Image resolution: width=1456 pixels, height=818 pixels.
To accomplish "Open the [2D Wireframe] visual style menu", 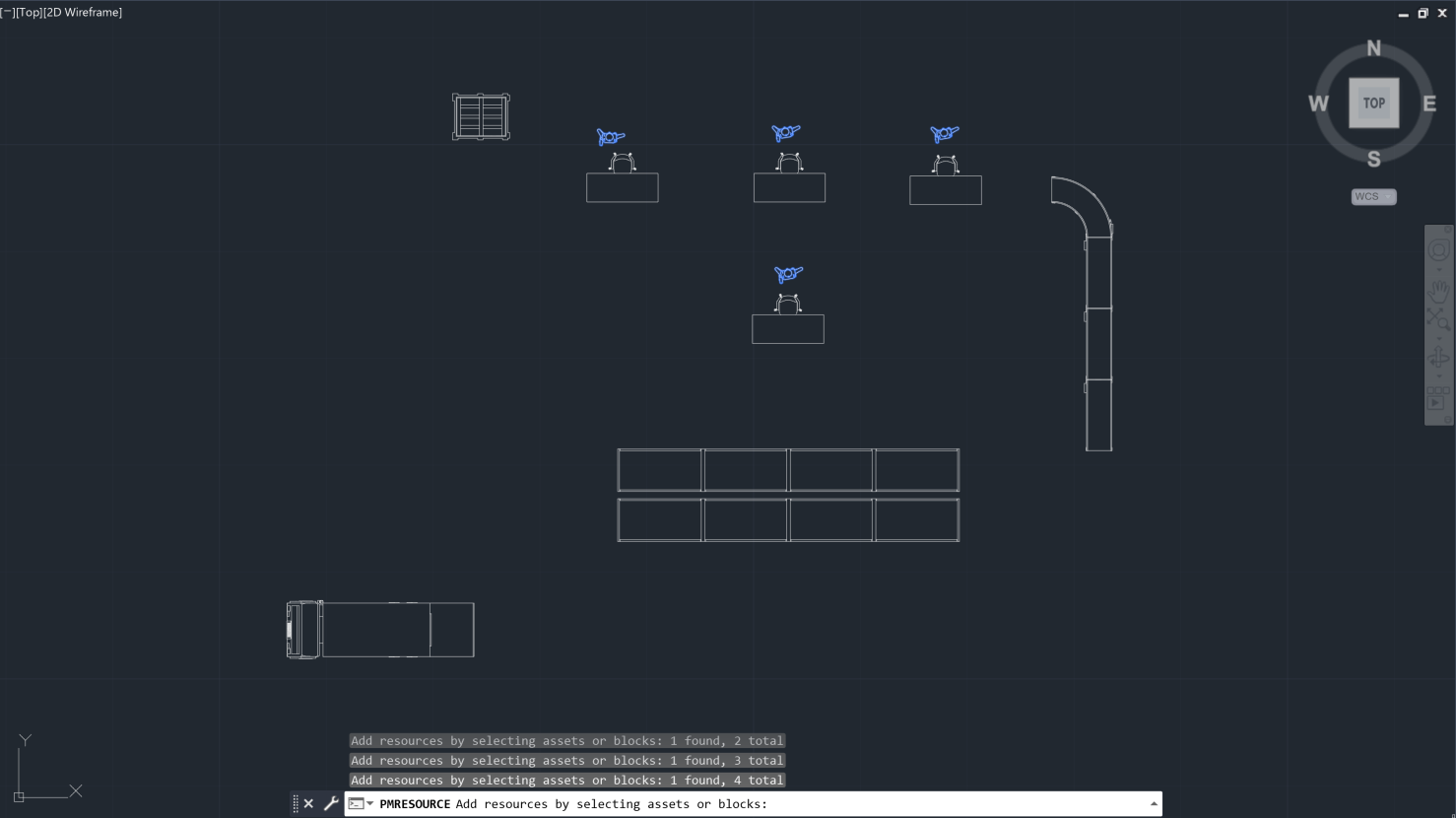I will (x=83, y=13).
